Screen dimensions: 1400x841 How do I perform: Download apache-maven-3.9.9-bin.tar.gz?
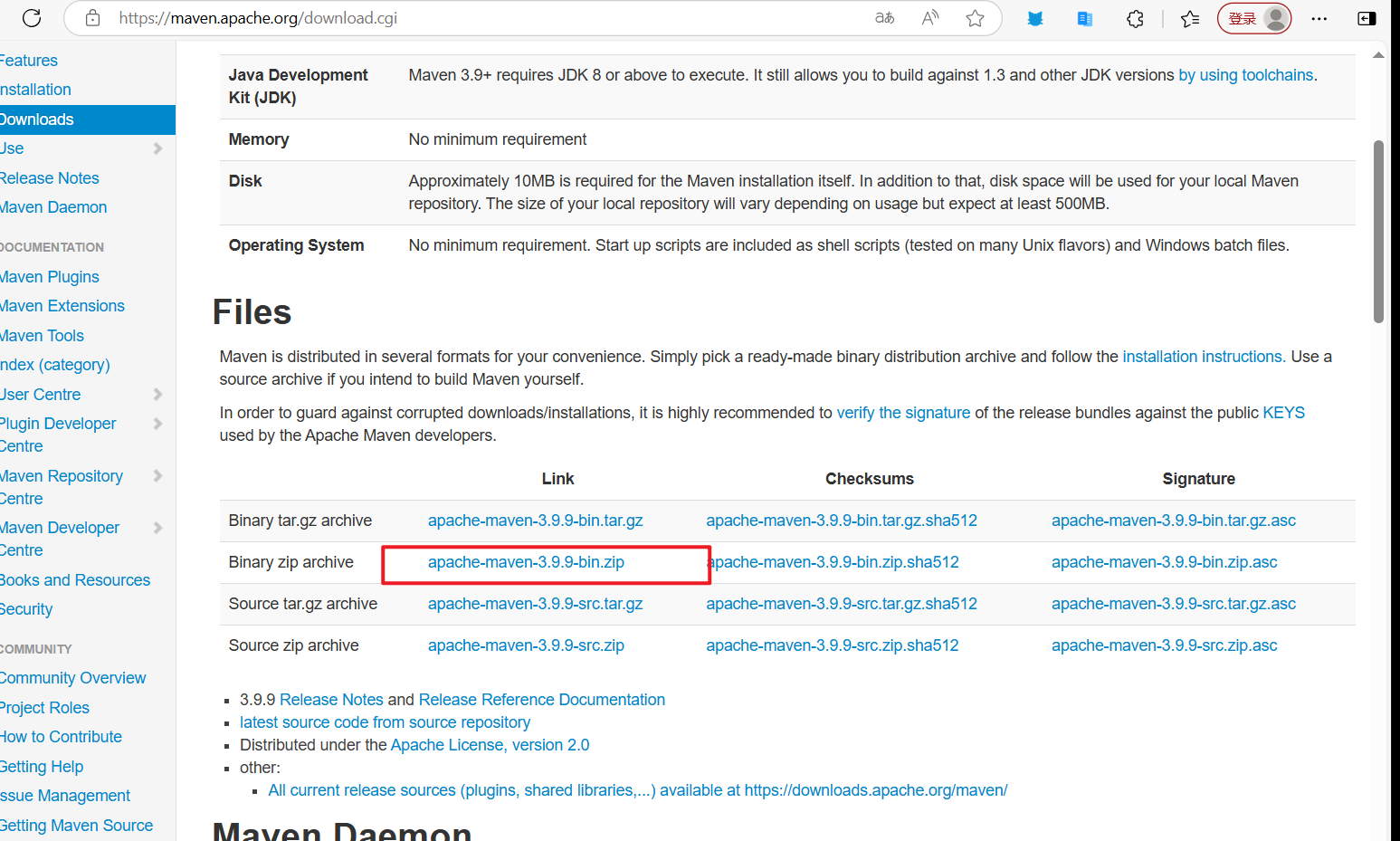click(536, 521)
